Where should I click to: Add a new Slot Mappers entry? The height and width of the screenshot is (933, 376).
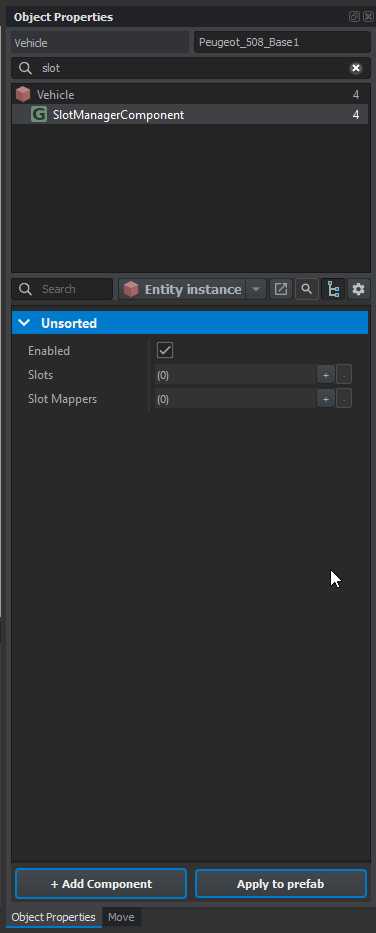point(325,399)
